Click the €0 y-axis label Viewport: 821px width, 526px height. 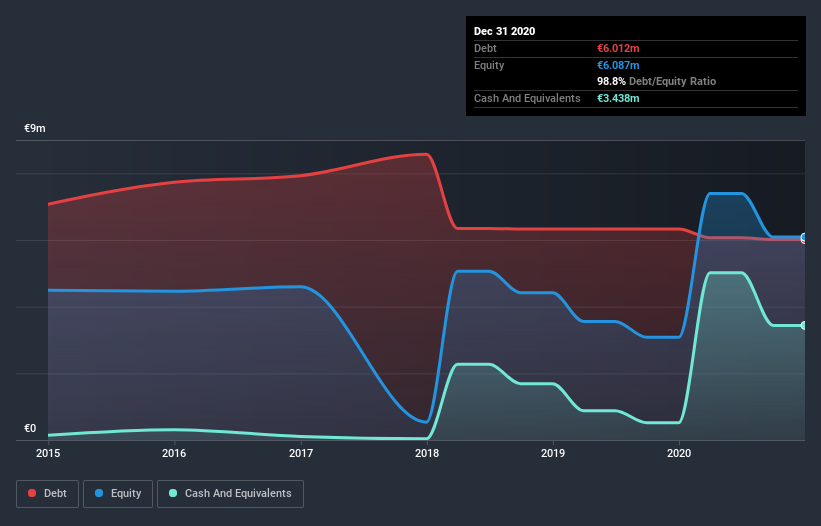click(x=30, y=429)
